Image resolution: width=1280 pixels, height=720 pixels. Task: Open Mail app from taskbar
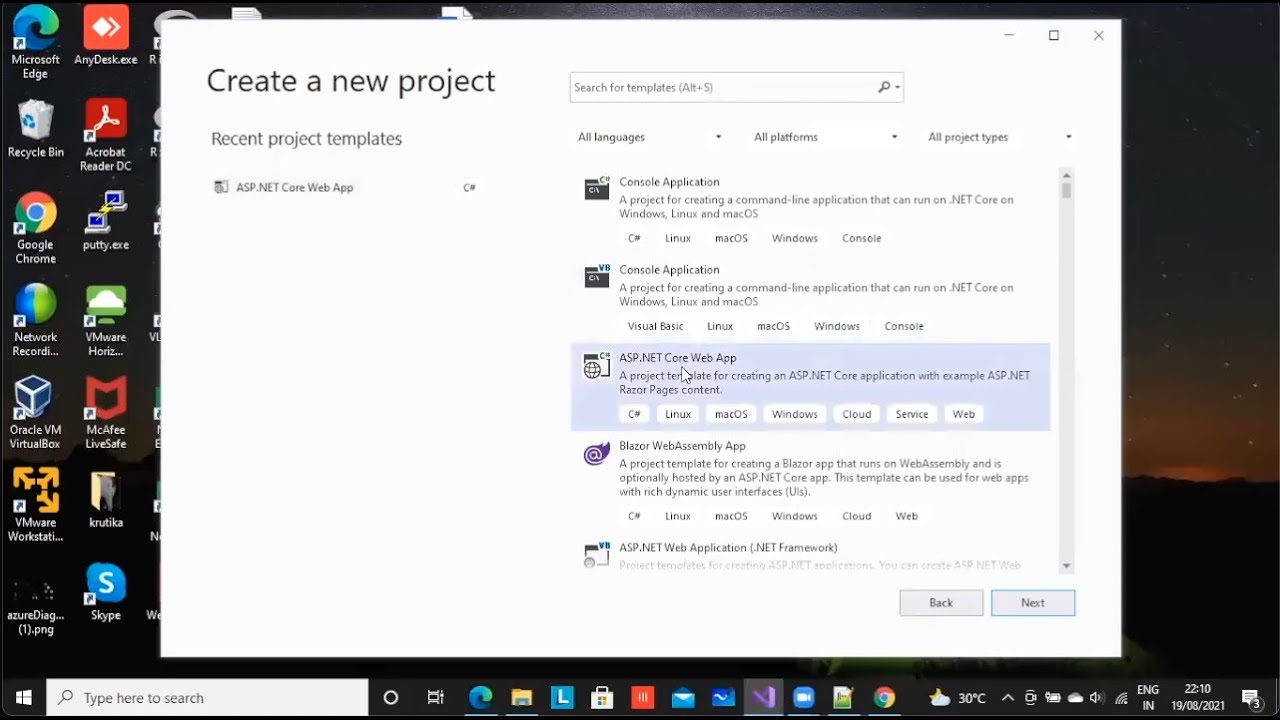click(x=683, y=698)
